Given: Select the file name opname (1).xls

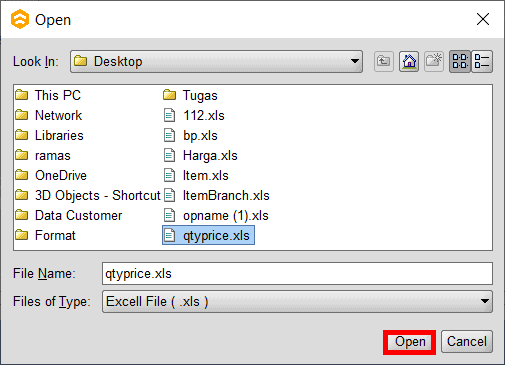Looking at the screenshot, I should pos(226,216).
